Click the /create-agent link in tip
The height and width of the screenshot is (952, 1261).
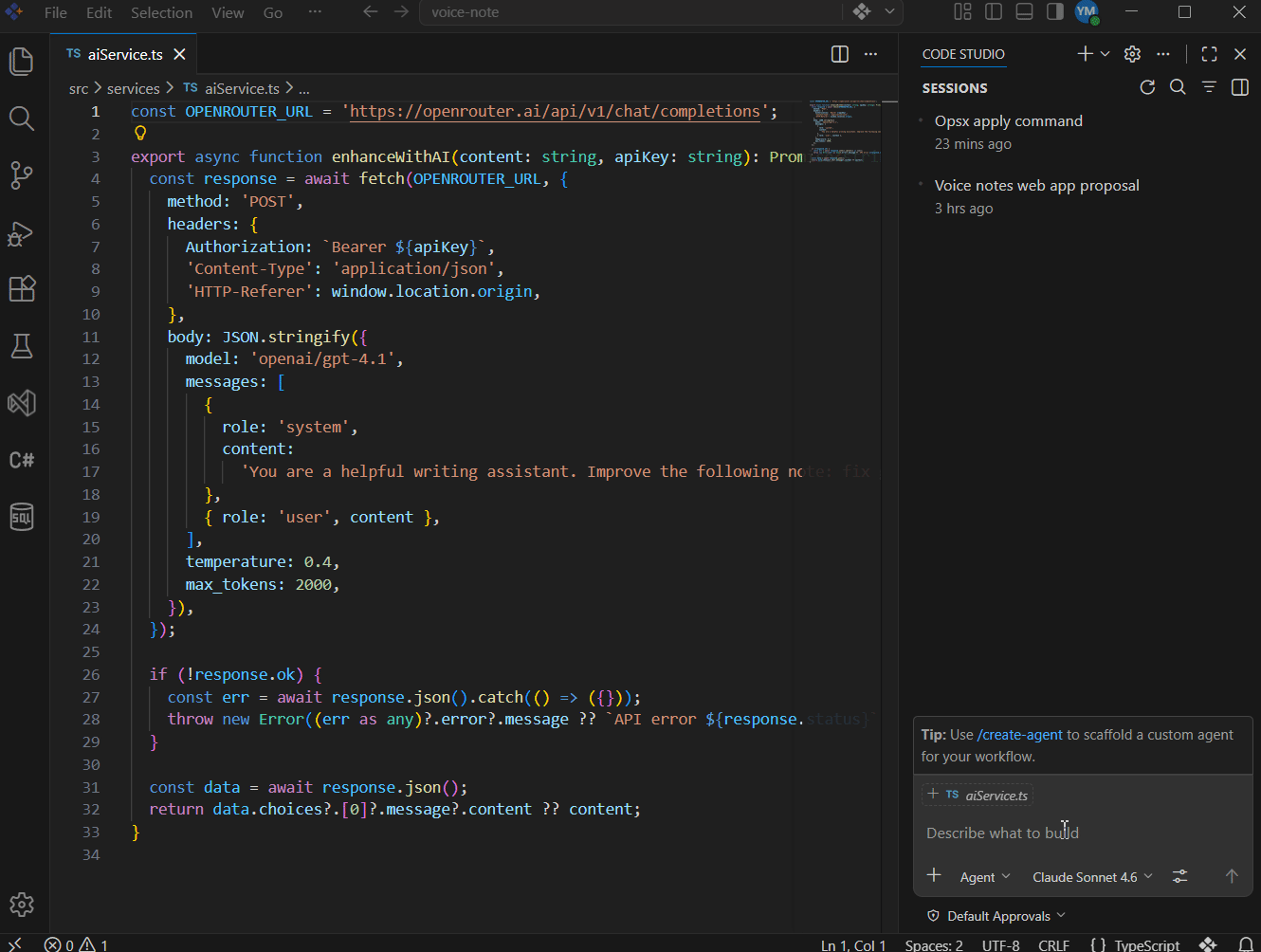[1020, 735]
